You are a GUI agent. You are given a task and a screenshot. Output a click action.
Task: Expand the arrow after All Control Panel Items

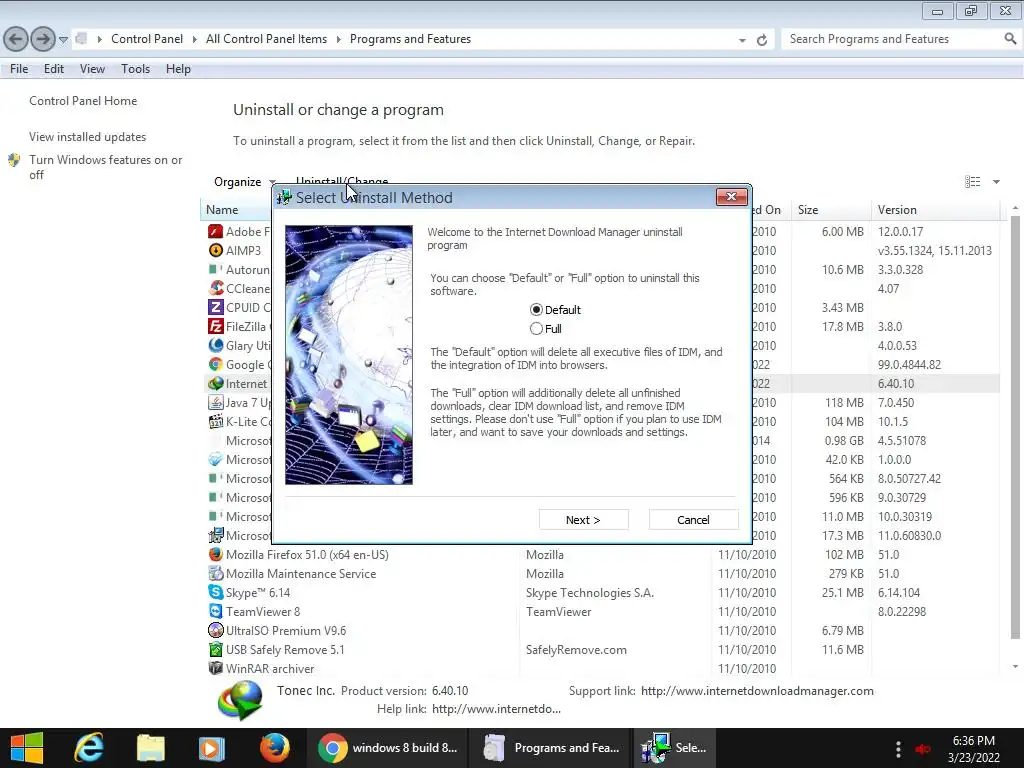pos(338,39)
